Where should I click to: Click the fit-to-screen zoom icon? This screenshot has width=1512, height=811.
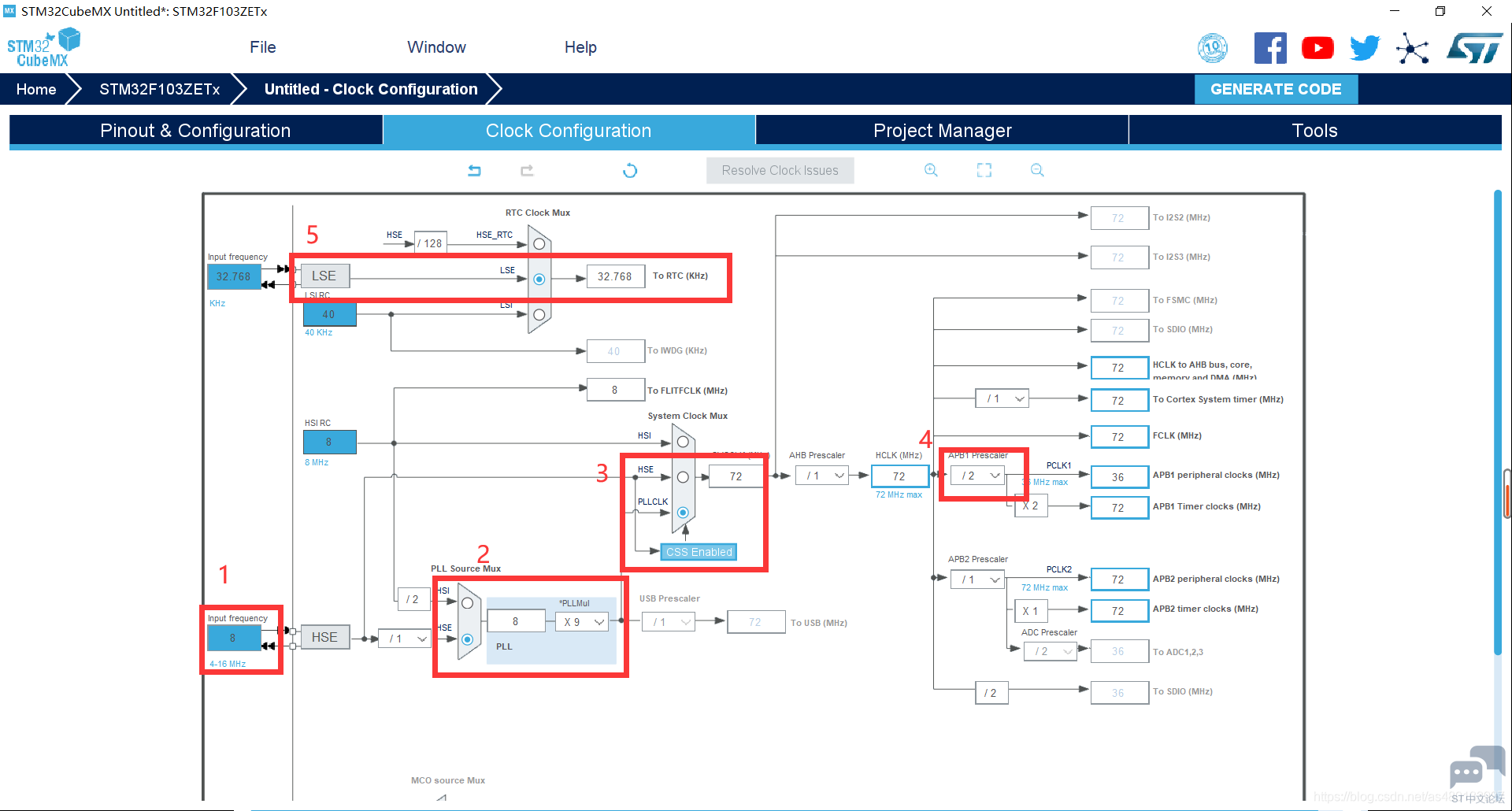[984, 170]
